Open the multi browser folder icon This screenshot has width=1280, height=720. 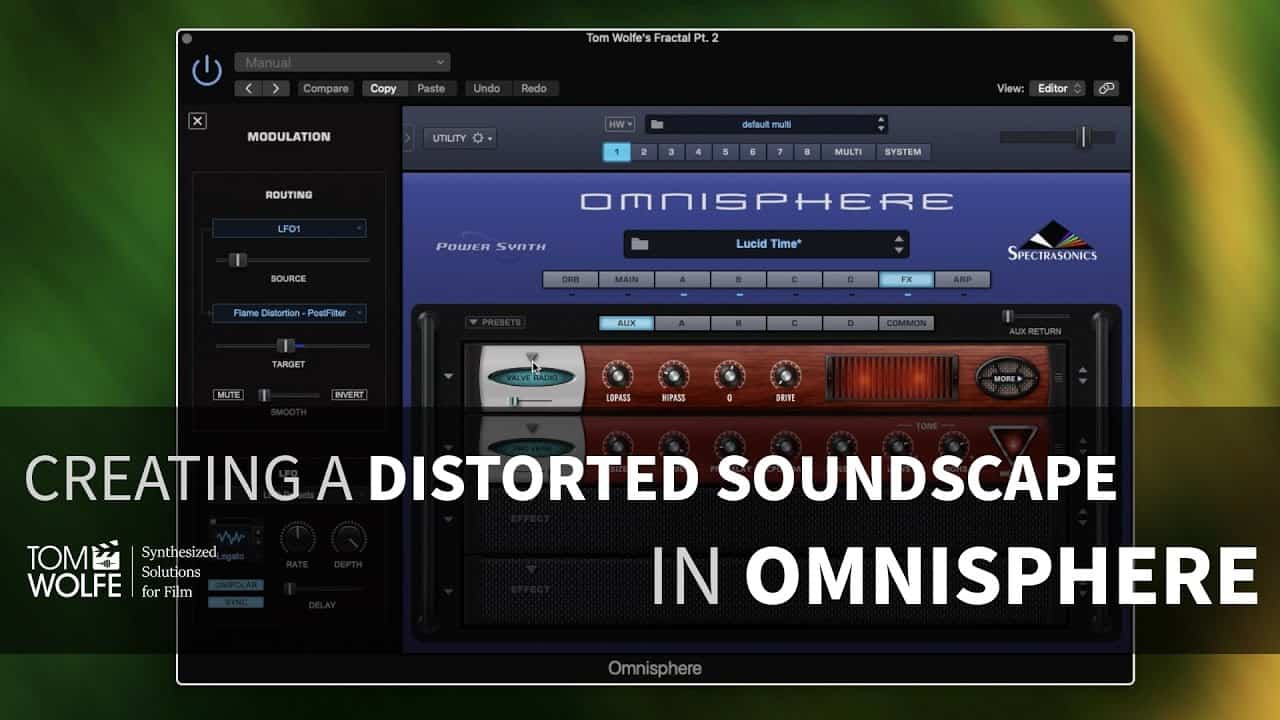tap(657, 125)
